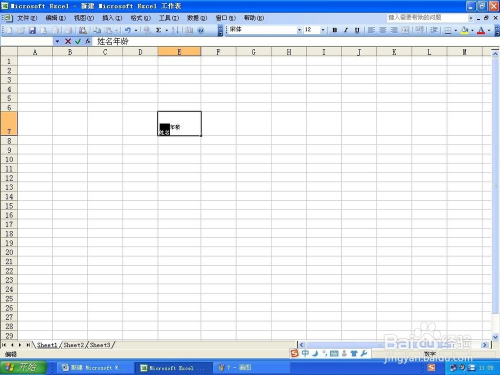Click in the formula bar text
The image size is (500, 375).
coord(113,41)
